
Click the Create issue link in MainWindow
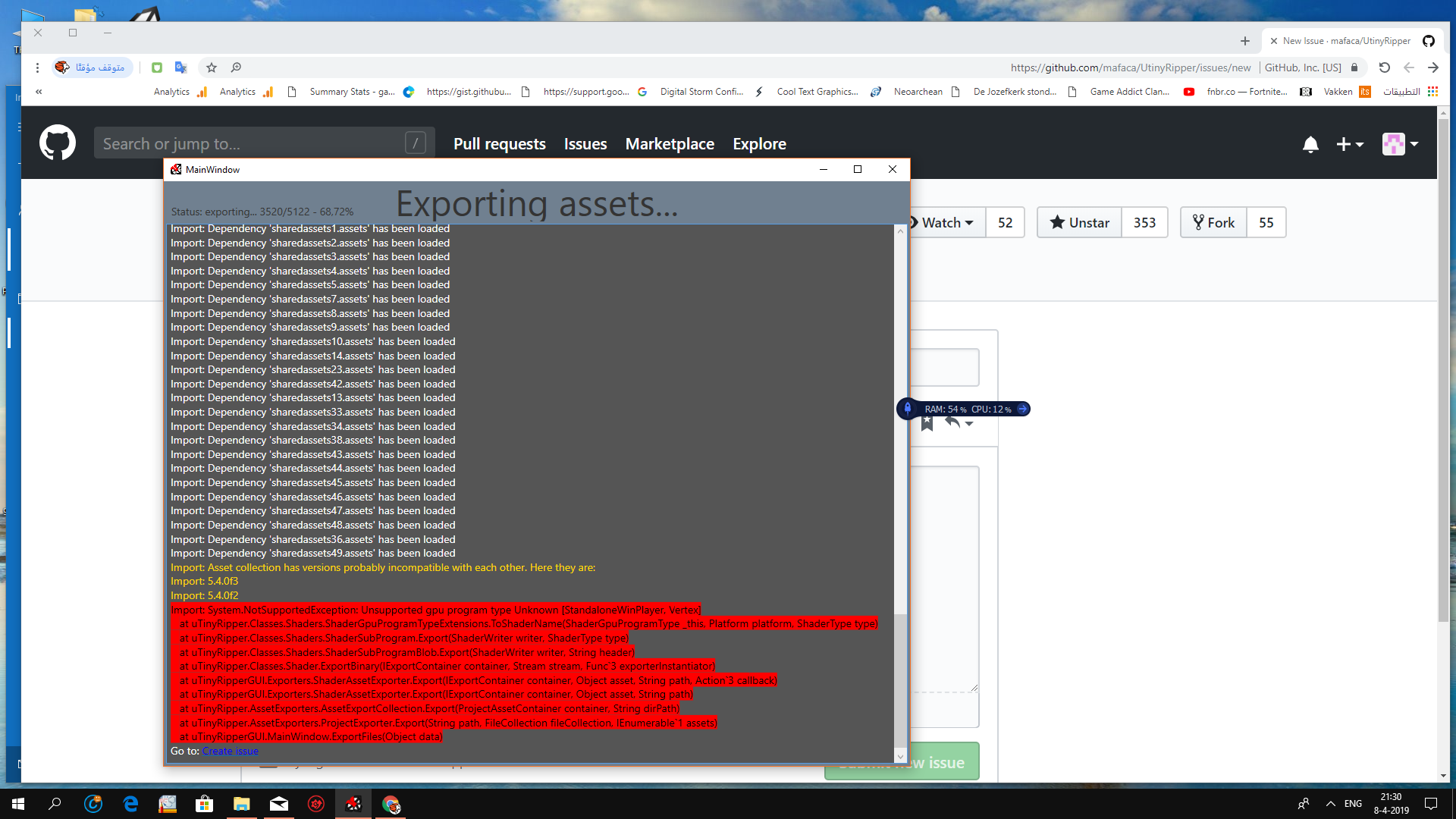(230, 751)
